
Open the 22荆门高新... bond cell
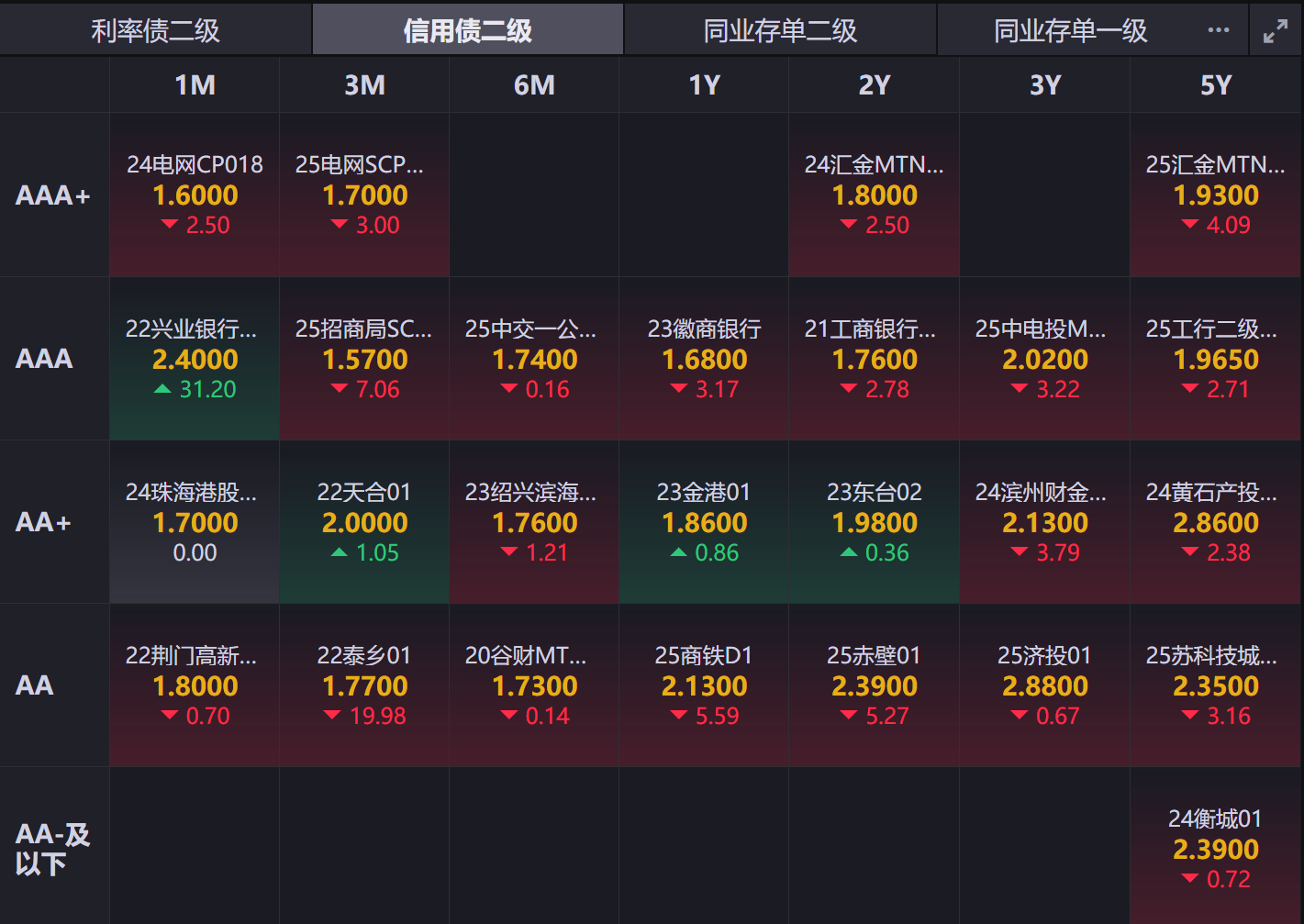point(195,685)
